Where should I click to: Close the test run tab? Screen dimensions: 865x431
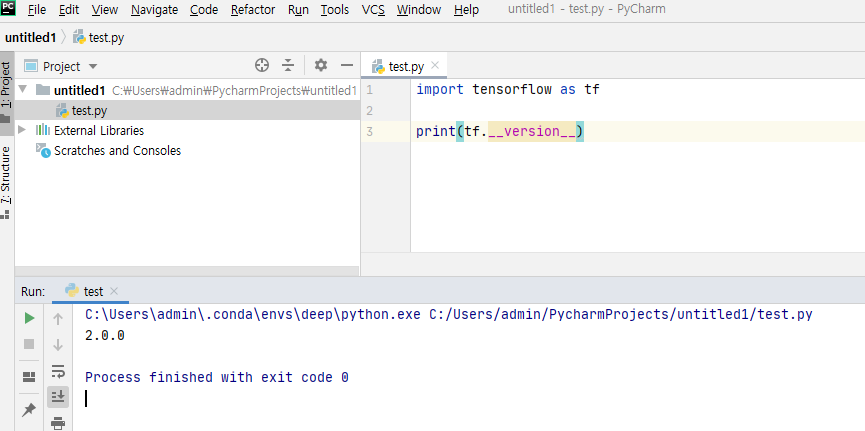[114, 291]
